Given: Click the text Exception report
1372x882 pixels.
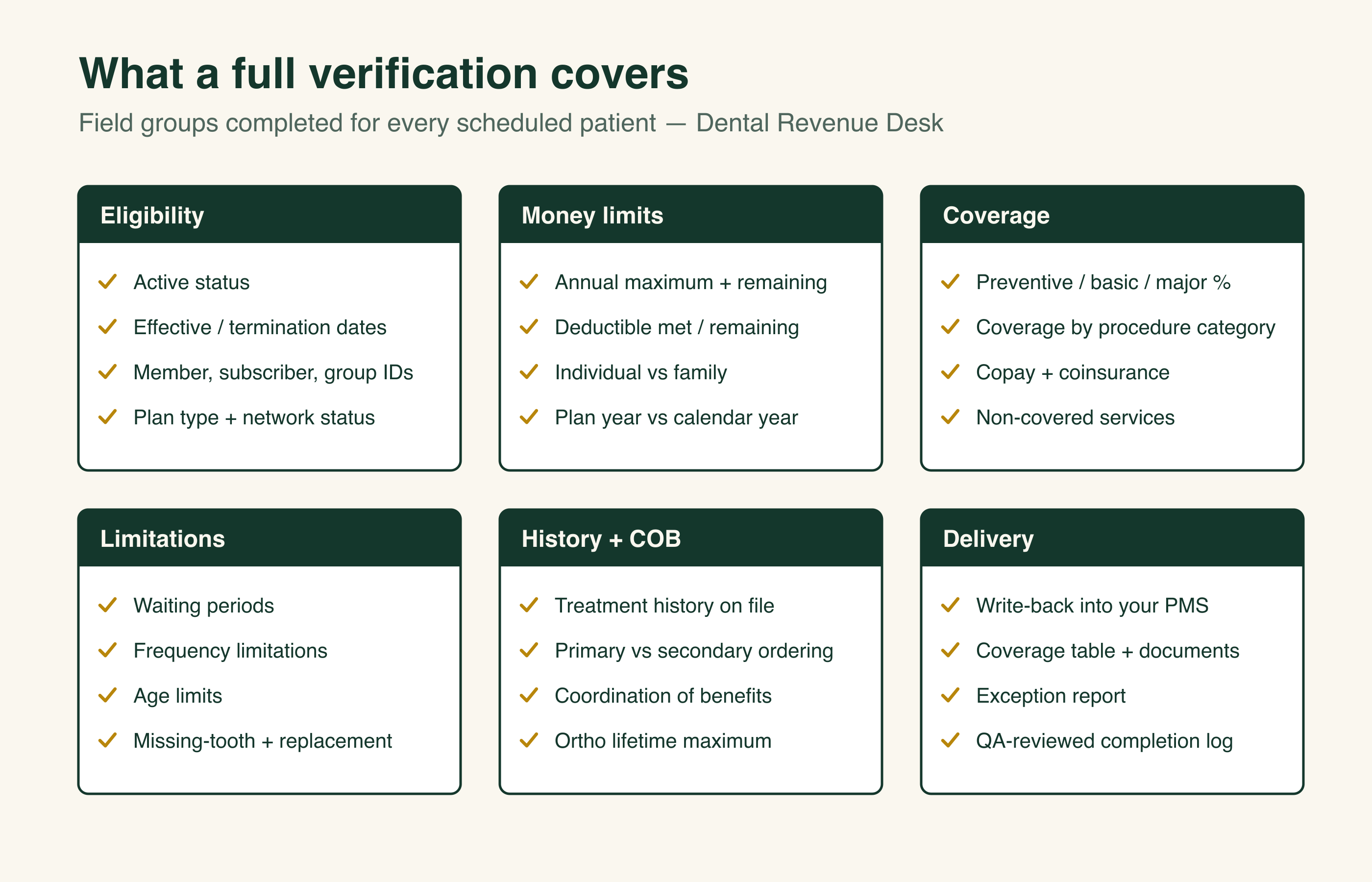Looking at the screenshot, I should click(1052, 696).
